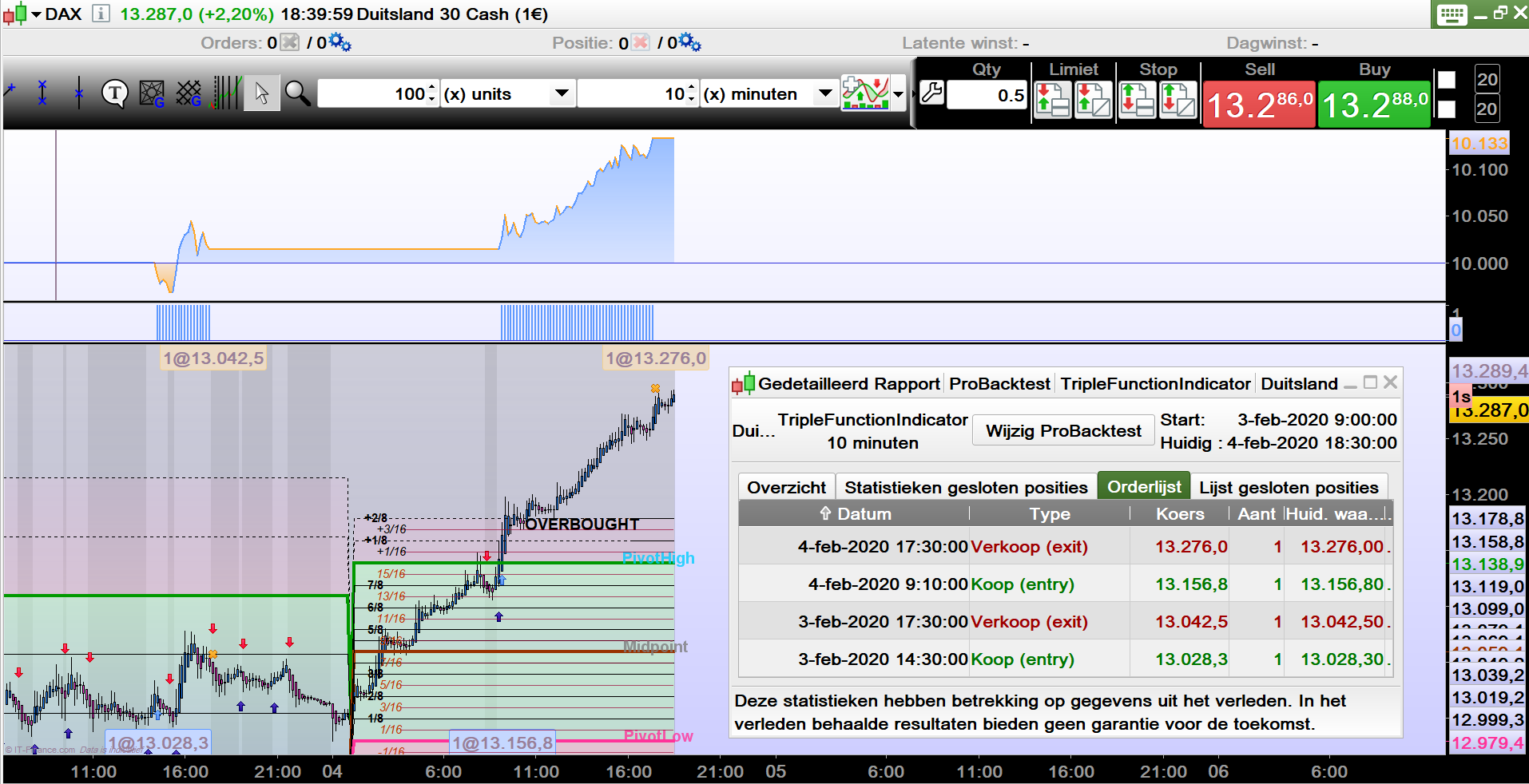Click the green Buy price button
The height and width of the screenshot is (784, 1529).
point(1374,105)
